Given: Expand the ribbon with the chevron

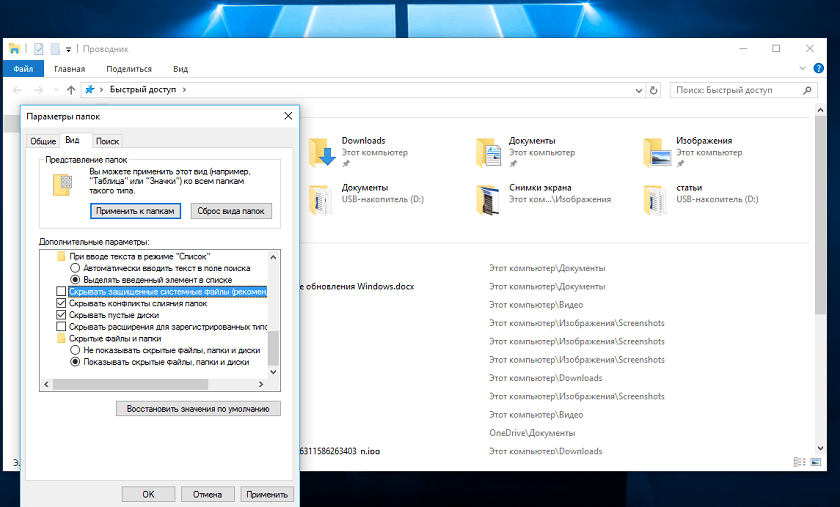Looking at the screenshot, I should coord(802,68).
